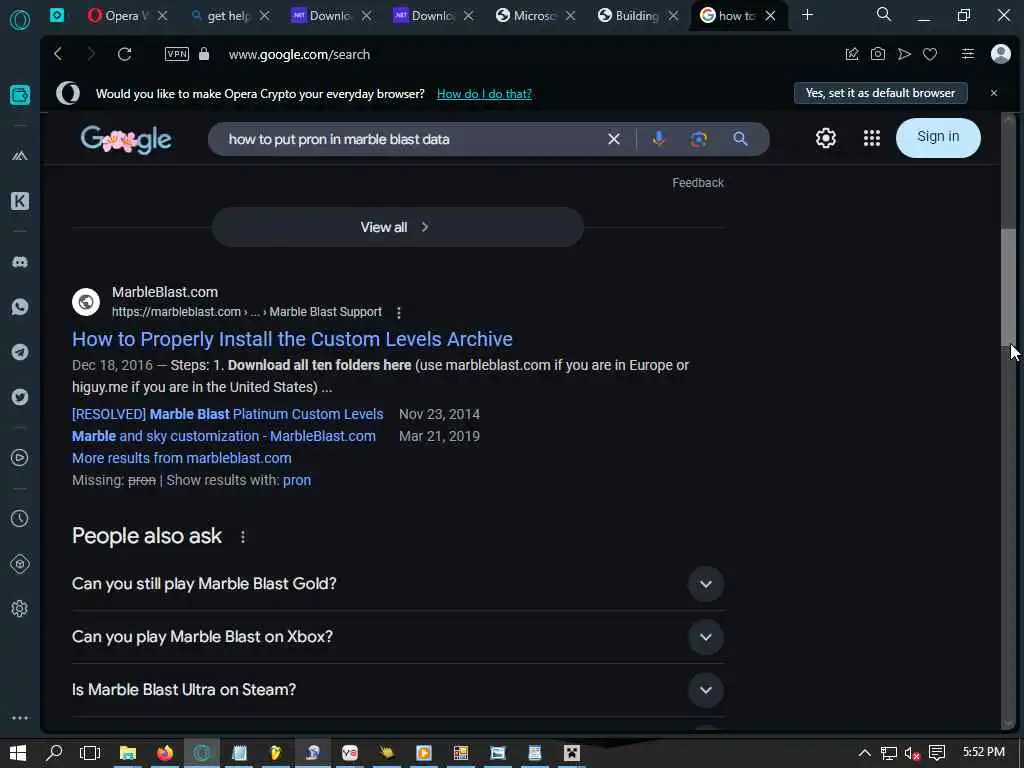Show hidden system tray icons
The image size is (1024, 768).
coord(864,753)
